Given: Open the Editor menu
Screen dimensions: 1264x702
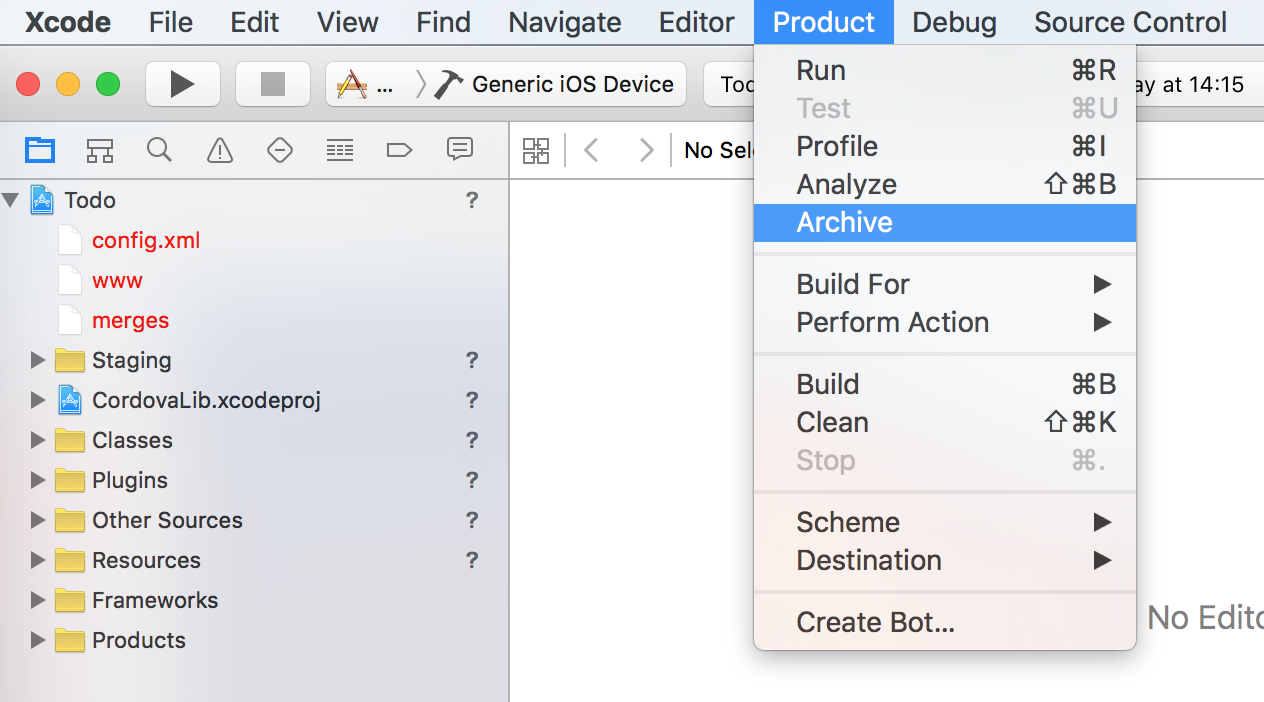Looking at the screenshot, I should [697, 22].
